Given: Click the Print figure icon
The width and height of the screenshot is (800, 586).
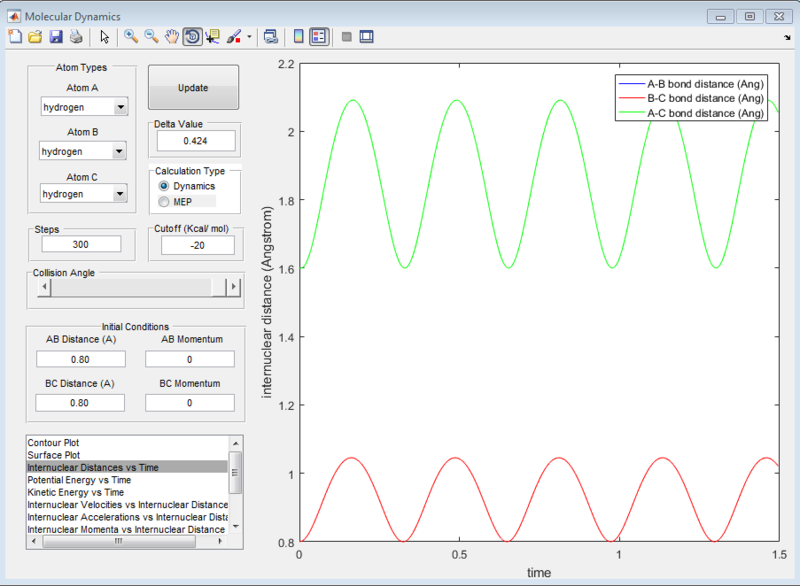Looking at the screenshot, I should (78, 36).
